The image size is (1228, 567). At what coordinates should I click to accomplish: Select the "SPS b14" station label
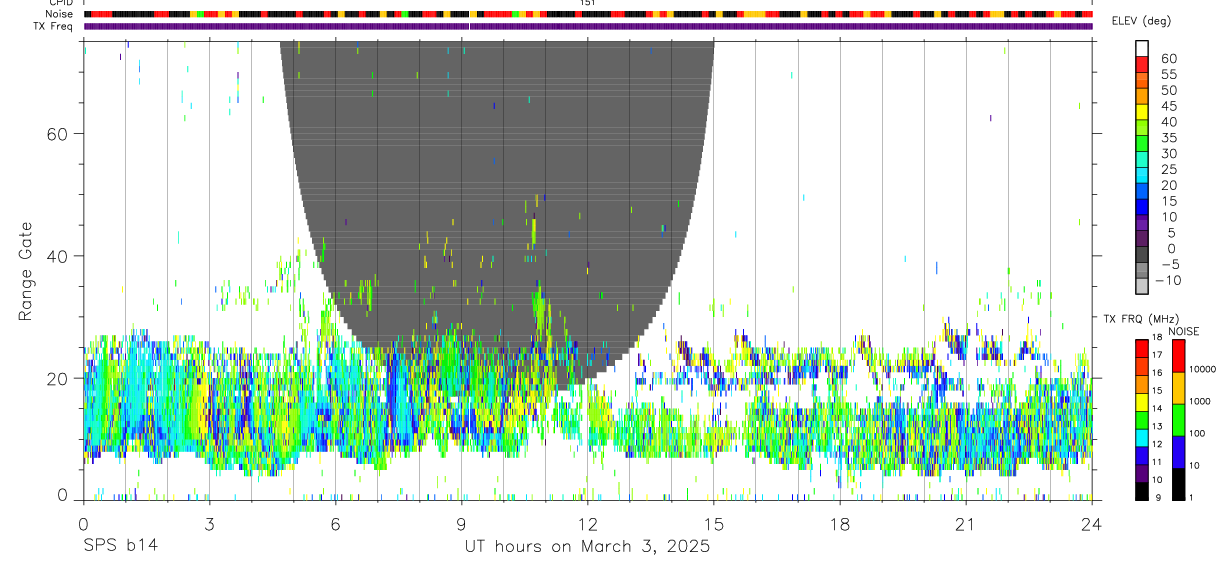click(120, 547)
